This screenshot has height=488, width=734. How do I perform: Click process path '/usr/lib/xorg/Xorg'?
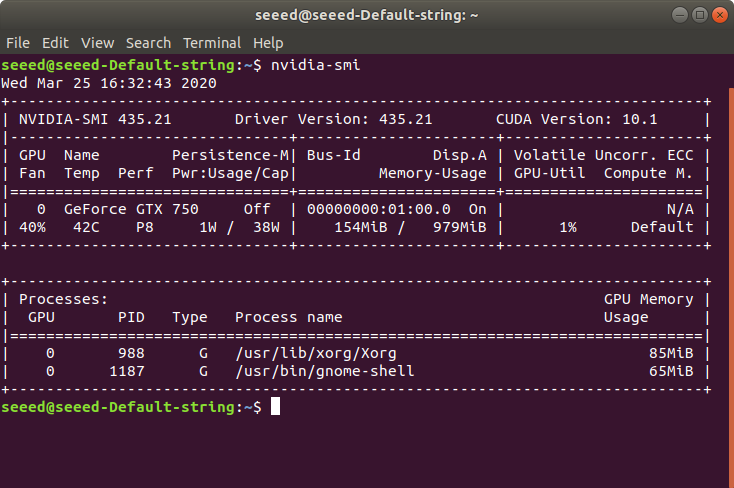[316, 354]
